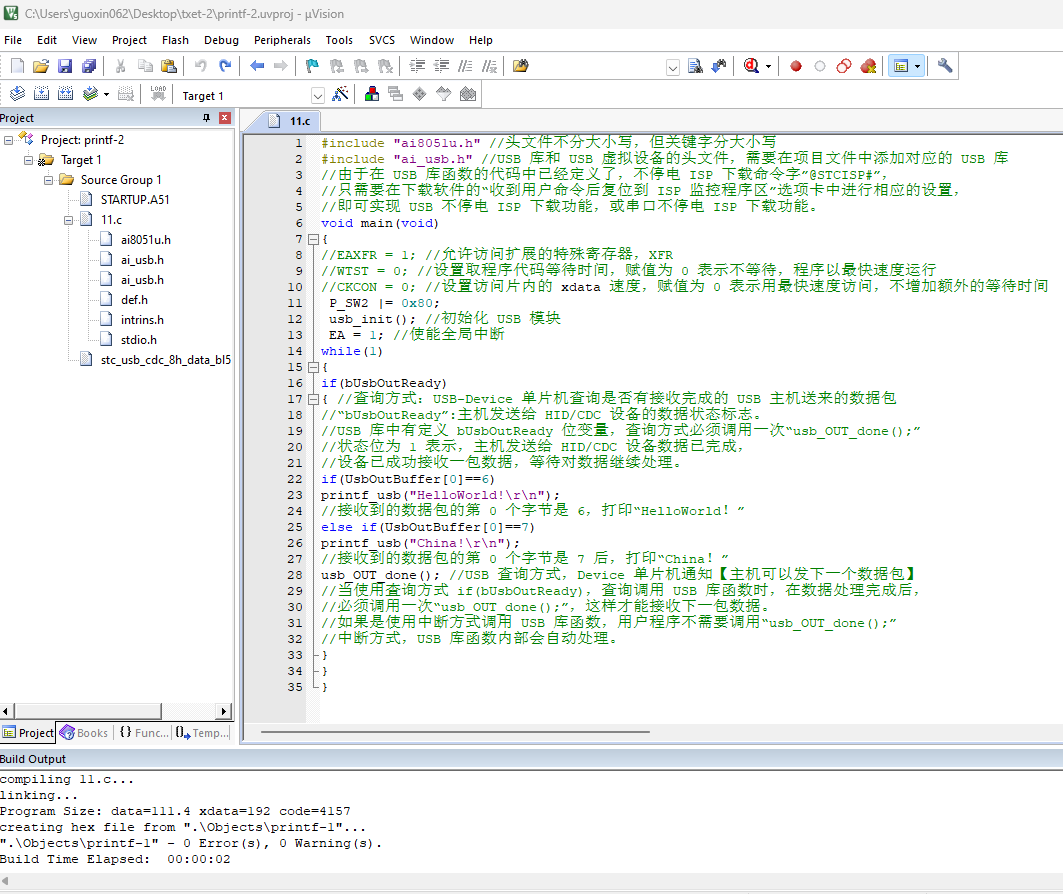The width and height of the screenshot is (1063, 894).
Task: Select the 11.c editor tab
Action: tap(290, 121)
